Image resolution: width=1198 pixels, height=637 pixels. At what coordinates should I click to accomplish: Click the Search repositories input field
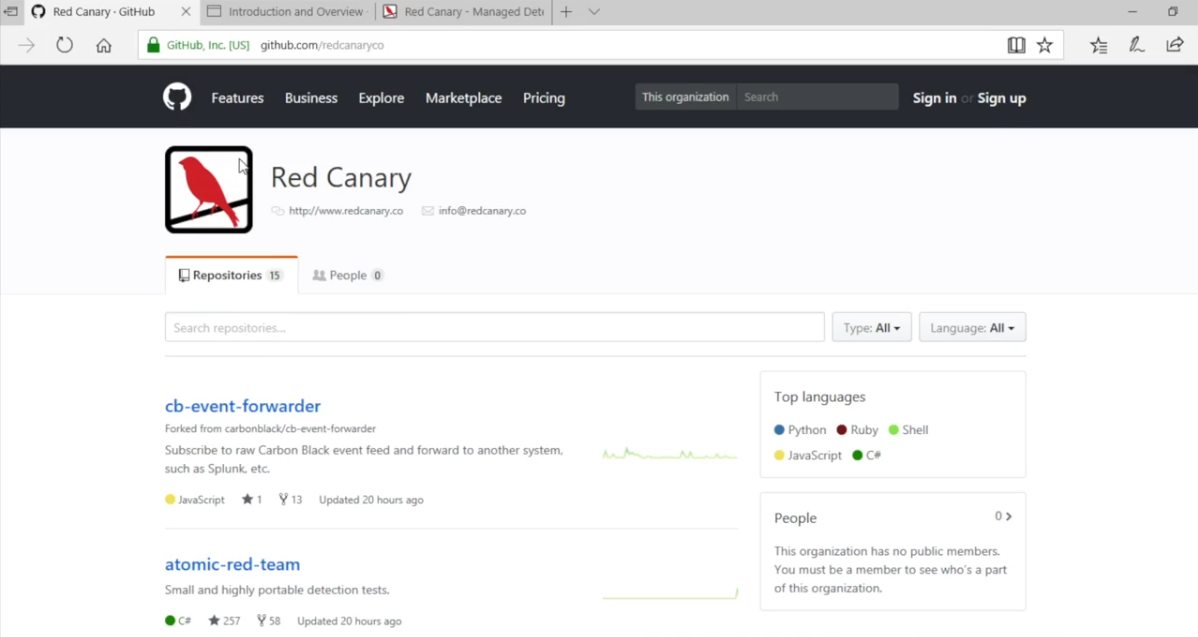[x=494, y=328]
